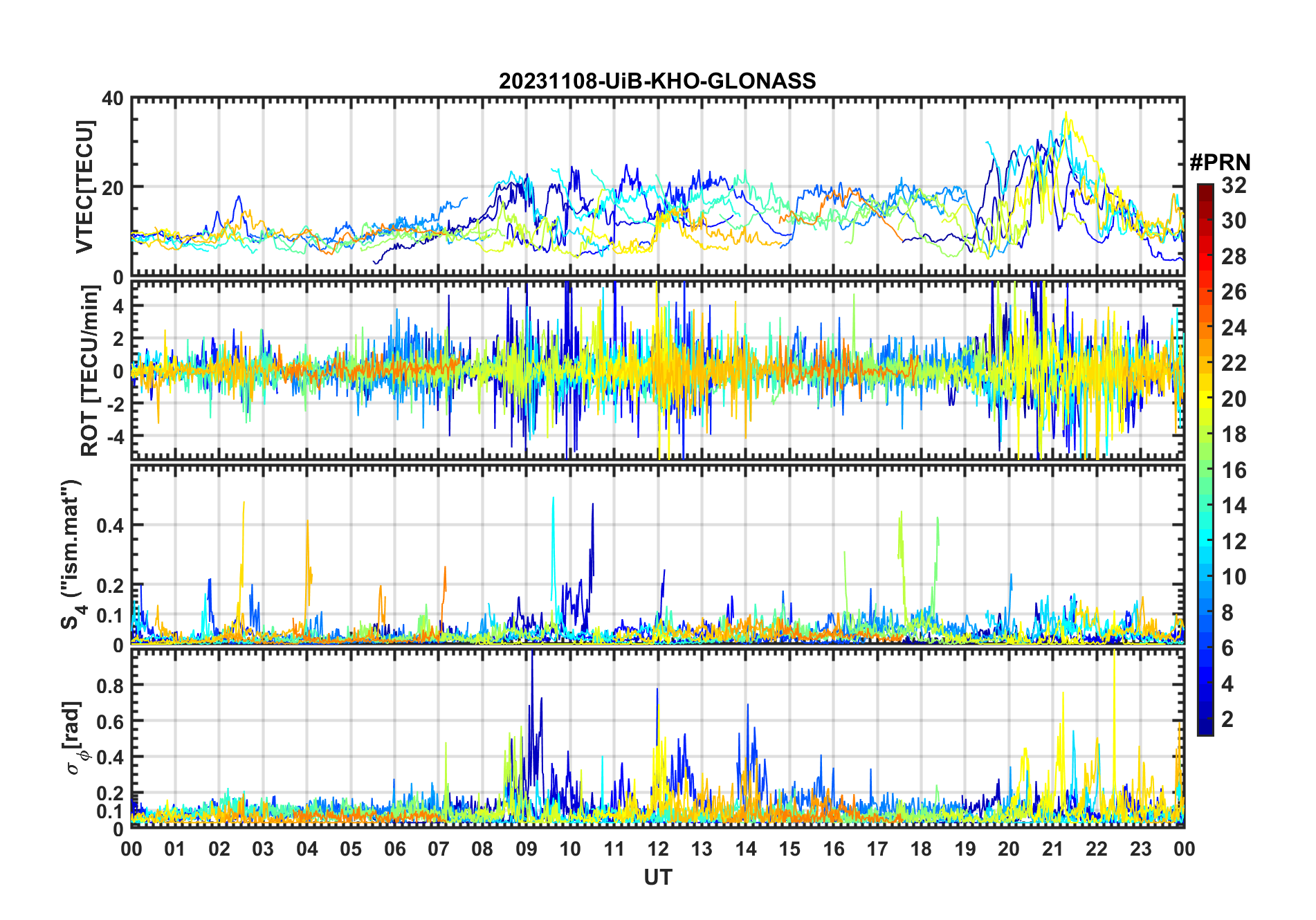Click colorbar tick label 32

click(x=1234, y=185)
